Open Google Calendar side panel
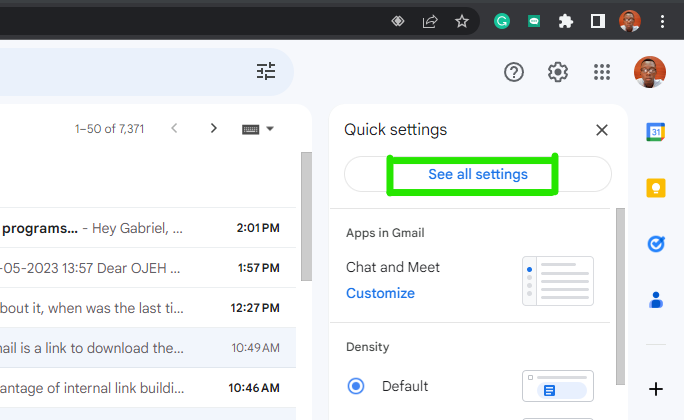684x420 pixels. [x=655, y=132]
